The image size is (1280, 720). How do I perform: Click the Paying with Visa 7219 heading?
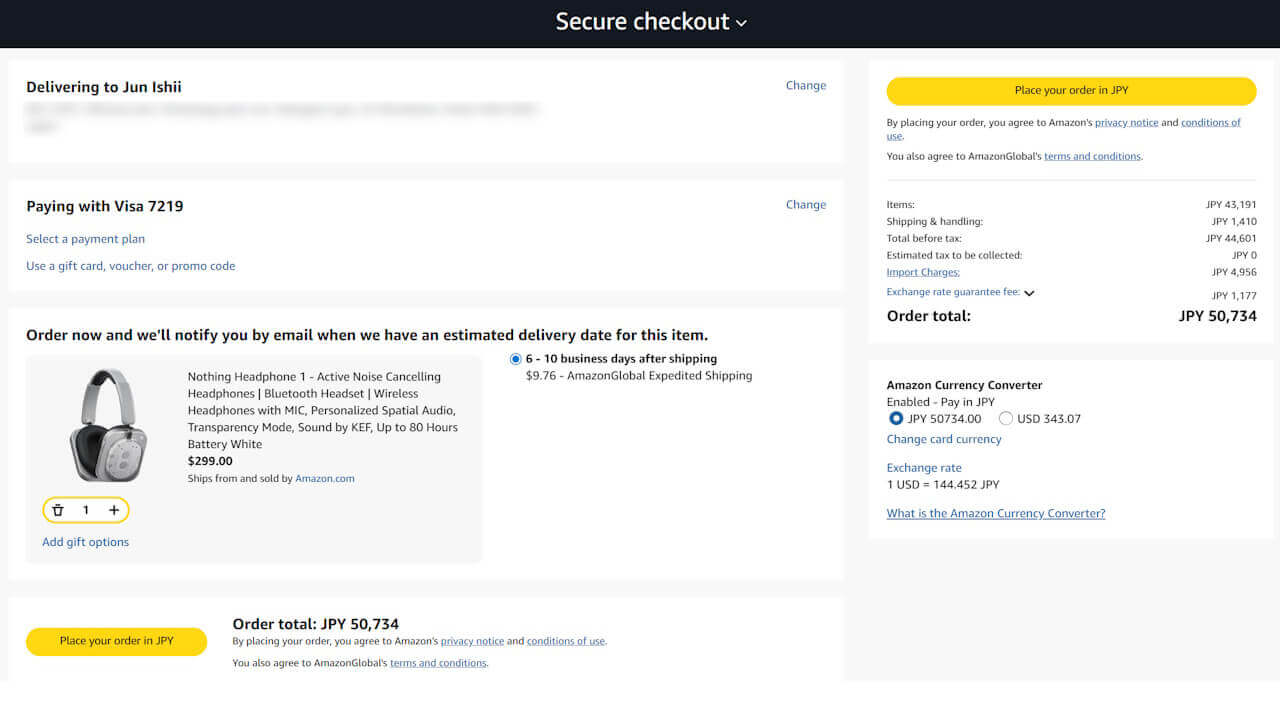point(105,206)
